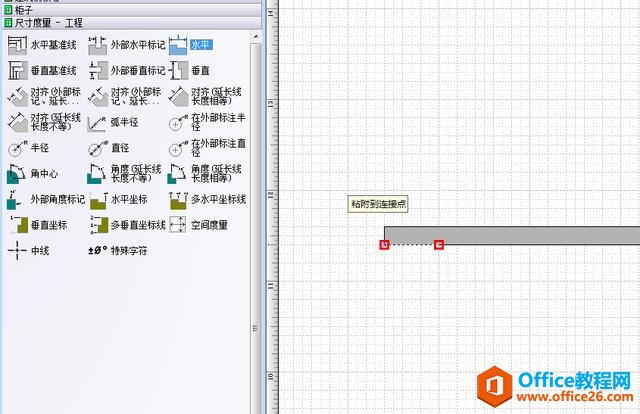This screenshot has height=414, width=640.
Task: Open the 柜子 stencil title bar
Action: [131, 10]
